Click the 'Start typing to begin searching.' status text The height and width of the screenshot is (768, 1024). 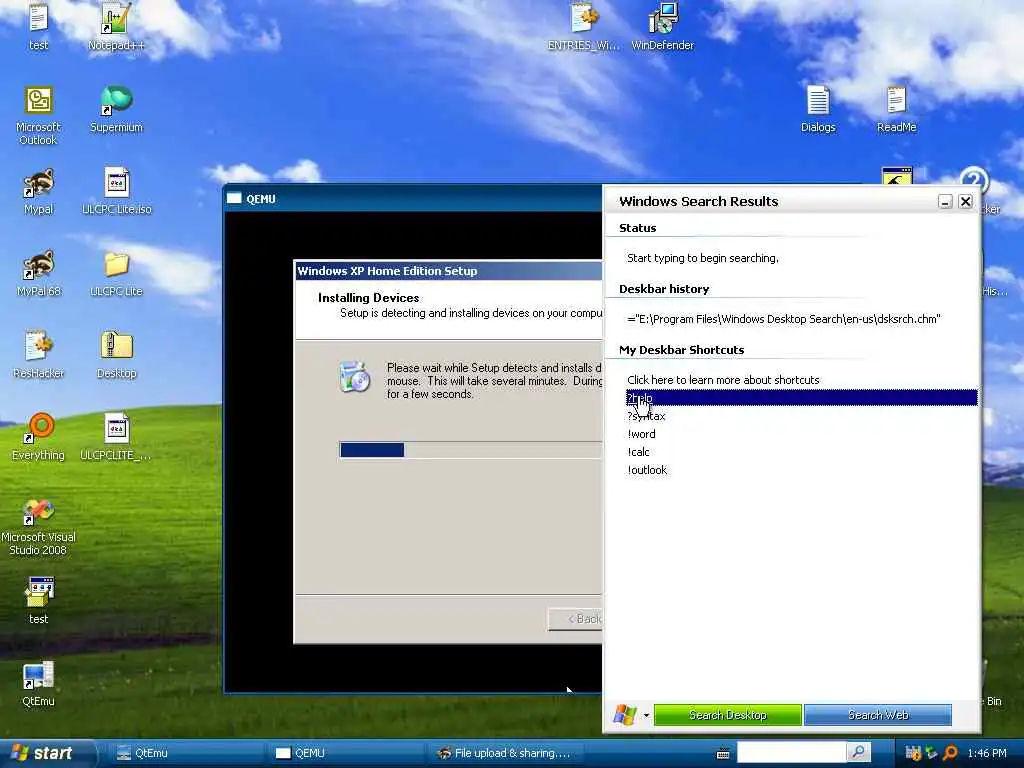pyautogui.click(x=703, y=258)
